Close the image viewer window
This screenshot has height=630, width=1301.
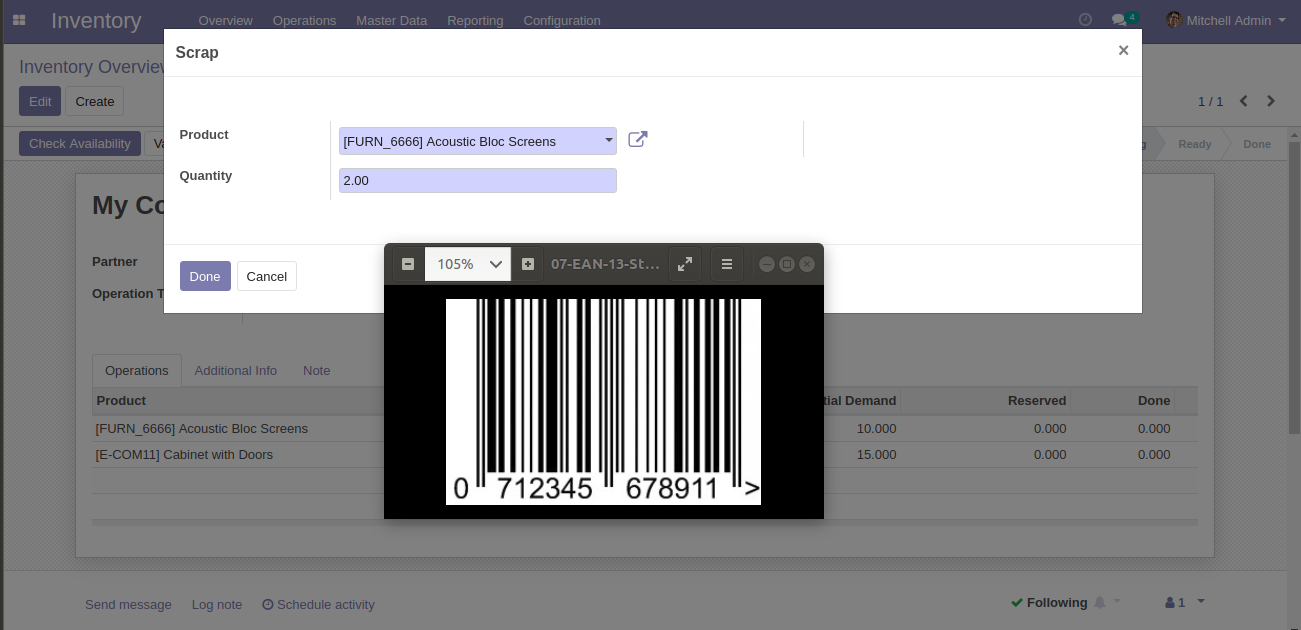(807, 264)
